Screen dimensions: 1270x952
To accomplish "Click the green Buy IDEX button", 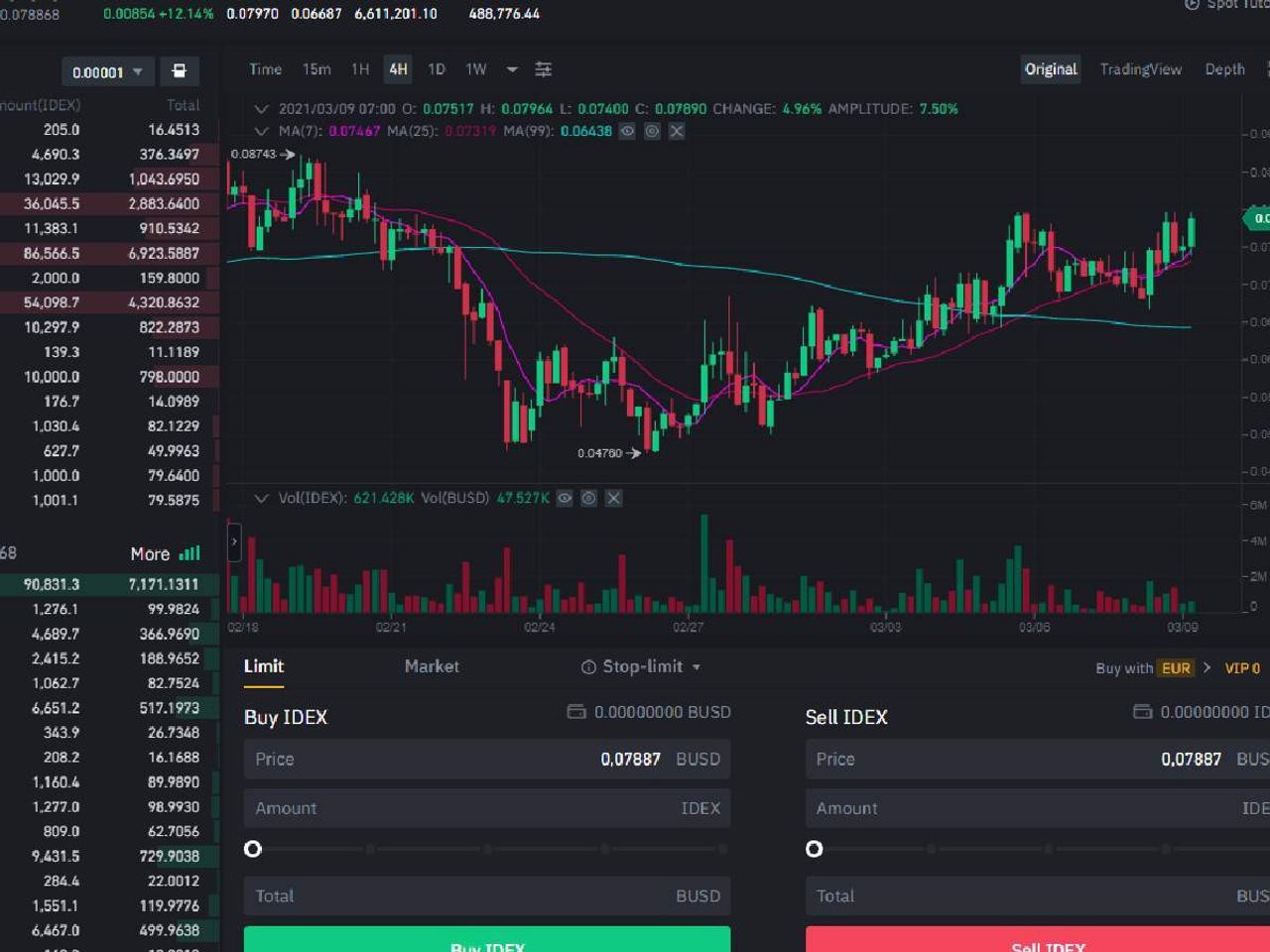I will 487,940.
